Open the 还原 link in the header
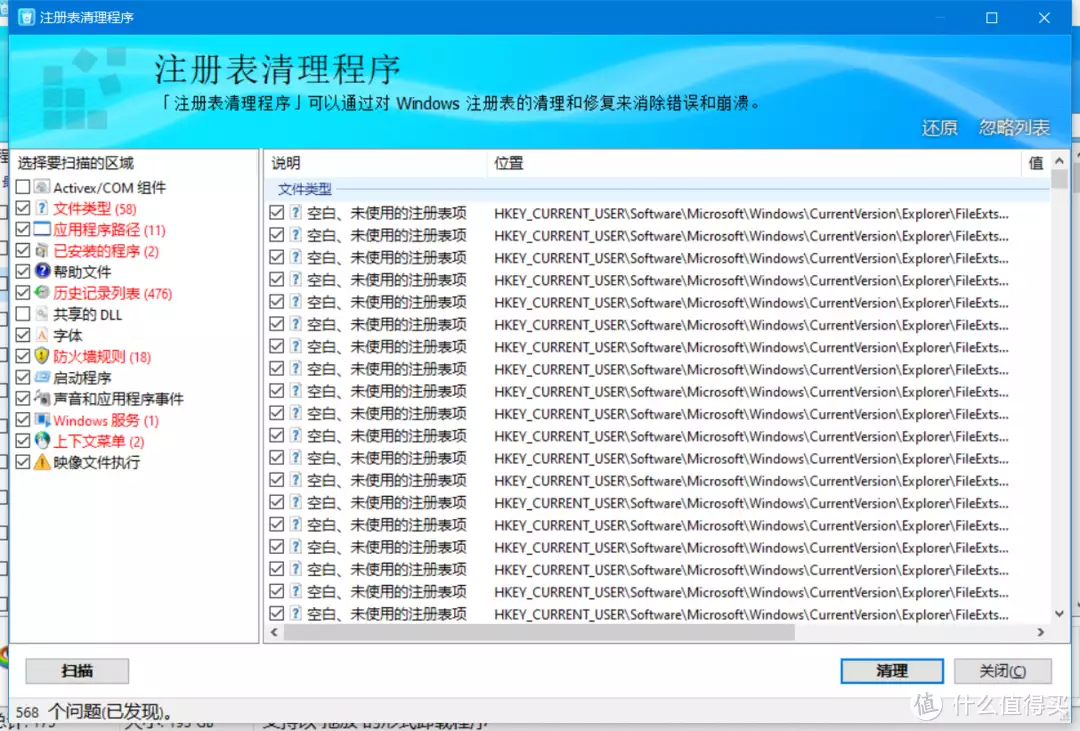 pyautogui.click(x=939, y=127)
